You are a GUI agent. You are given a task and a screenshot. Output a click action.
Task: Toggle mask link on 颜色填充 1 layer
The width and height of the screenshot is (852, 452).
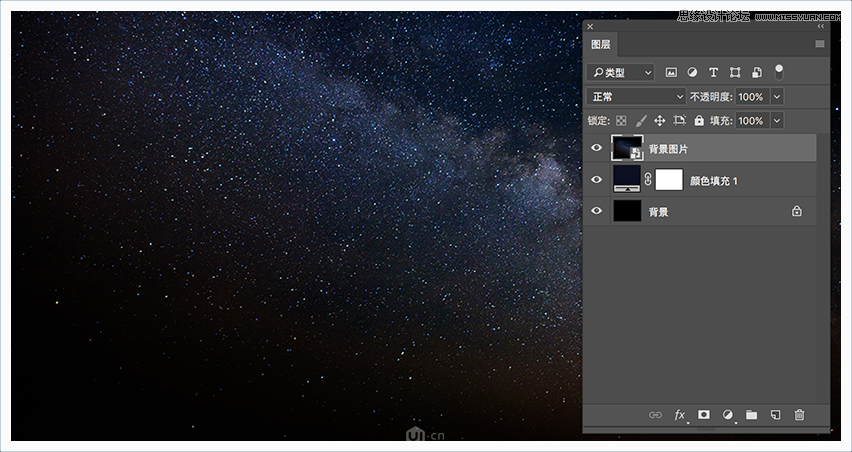coord(648,179)
